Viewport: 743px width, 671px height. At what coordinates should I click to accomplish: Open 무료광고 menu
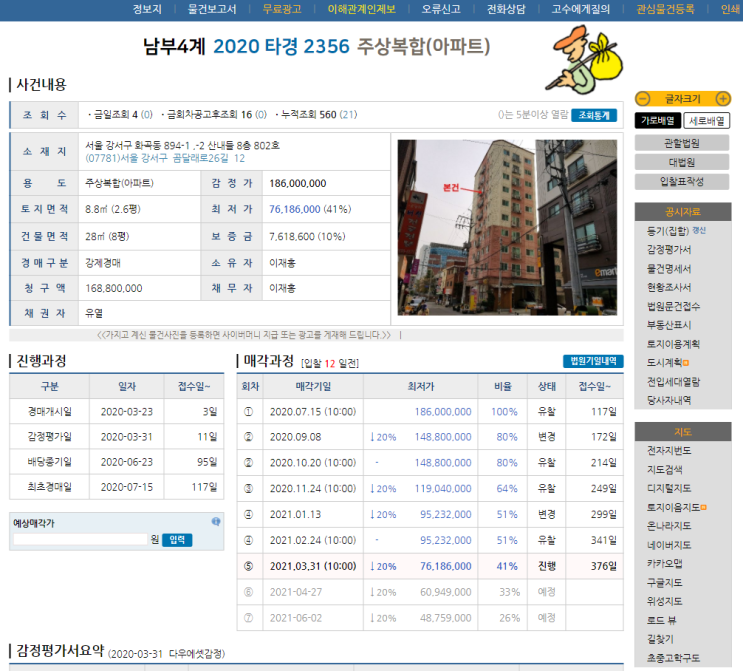click(282, 9)
